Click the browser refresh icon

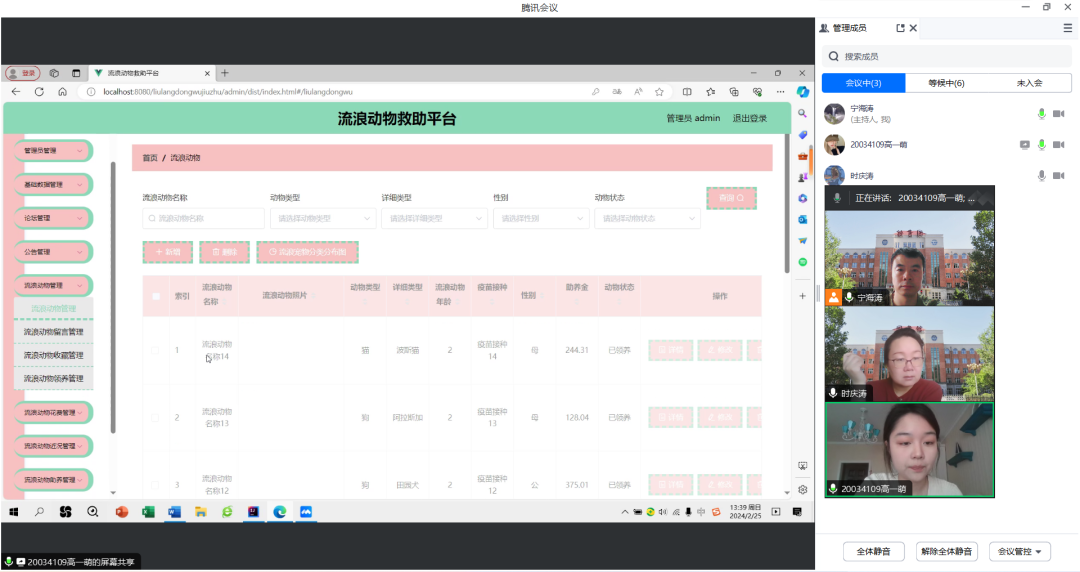39,91
